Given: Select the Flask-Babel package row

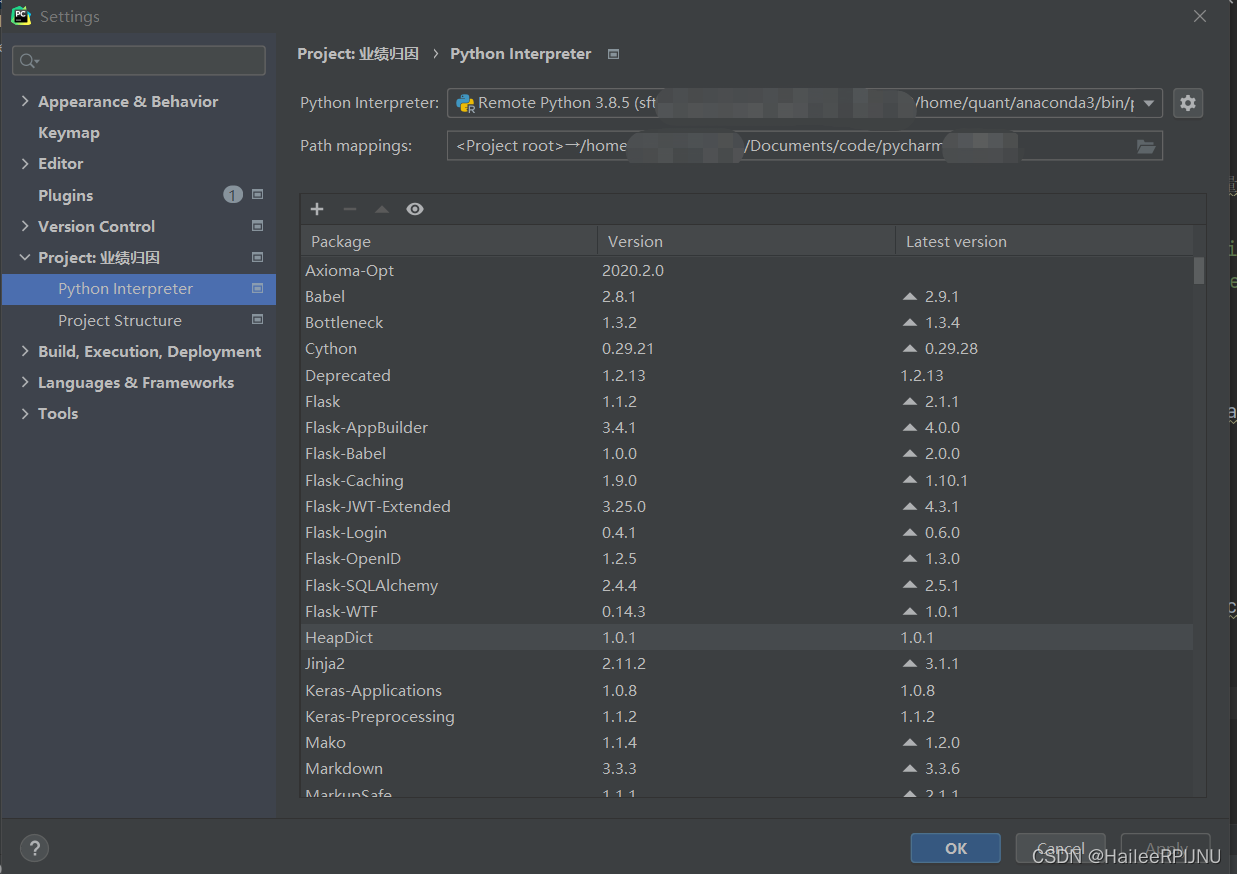Looking at the screenshot, I should point(747,453).
